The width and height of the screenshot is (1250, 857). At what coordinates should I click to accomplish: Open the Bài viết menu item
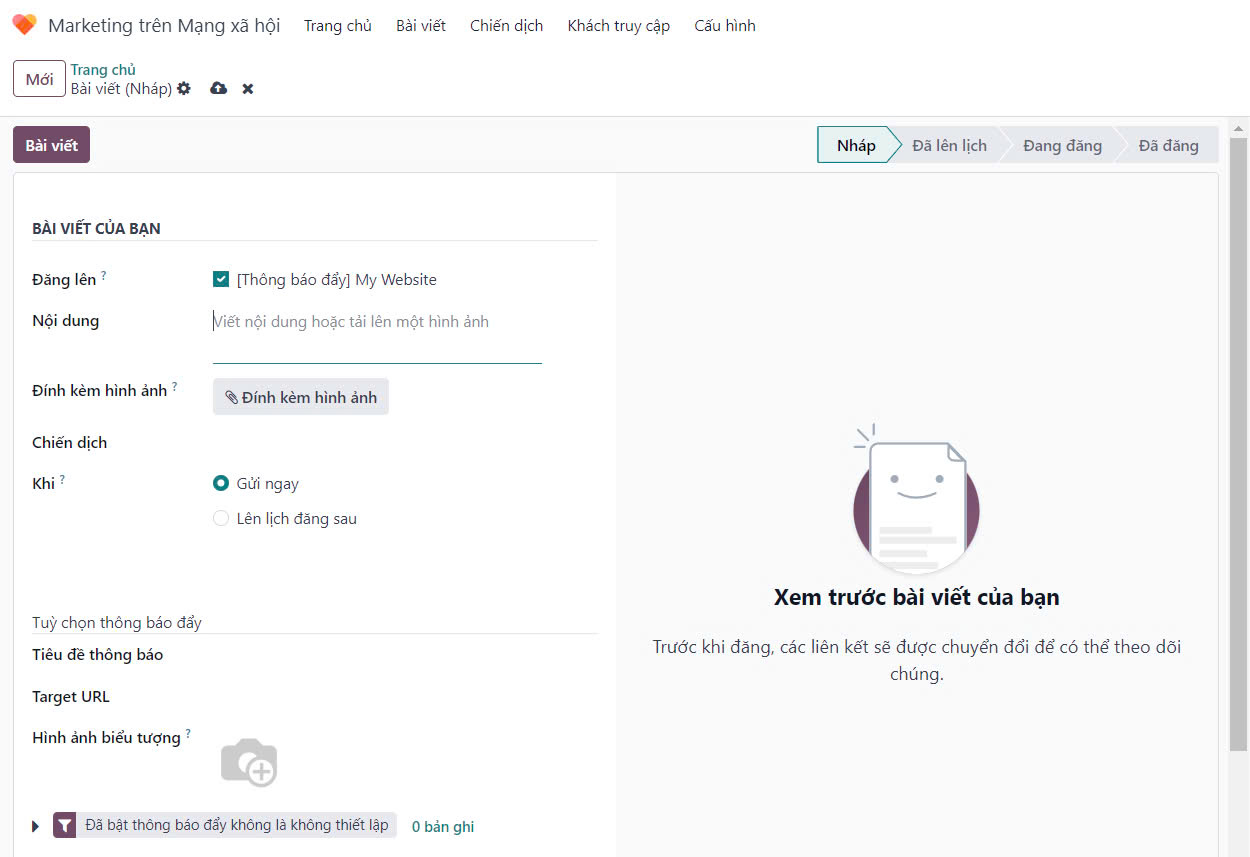(420, 26)
